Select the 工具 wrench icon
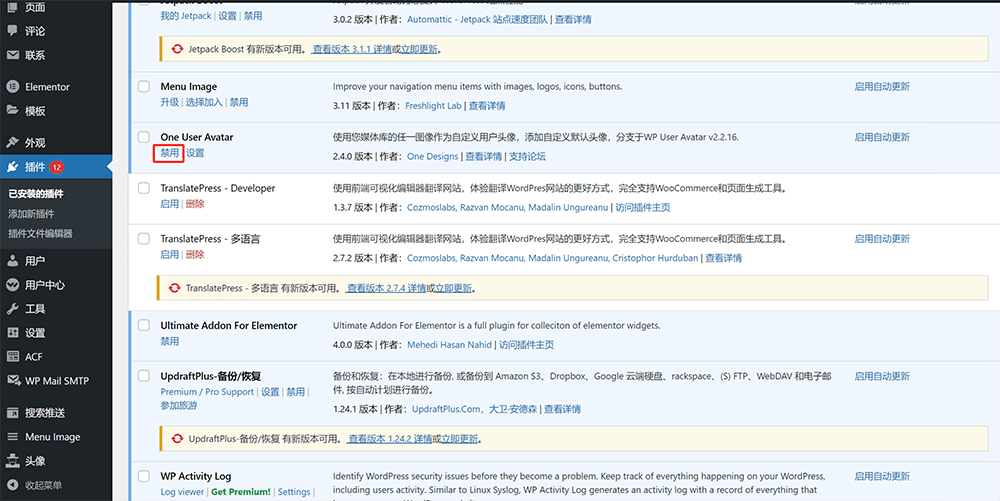The width and height of the screenshot is (1000, 501). pos(12,309)
